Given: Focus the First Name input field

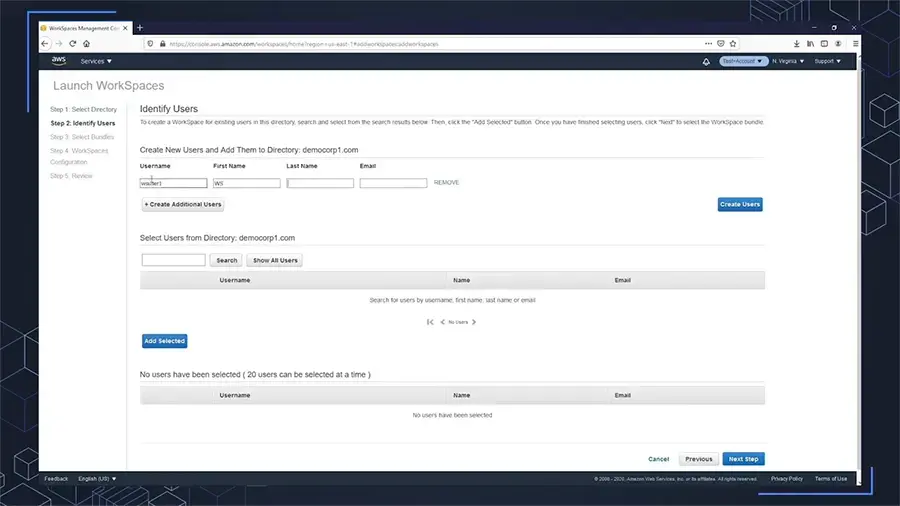Looking at the screenshot, I should 247,183.
